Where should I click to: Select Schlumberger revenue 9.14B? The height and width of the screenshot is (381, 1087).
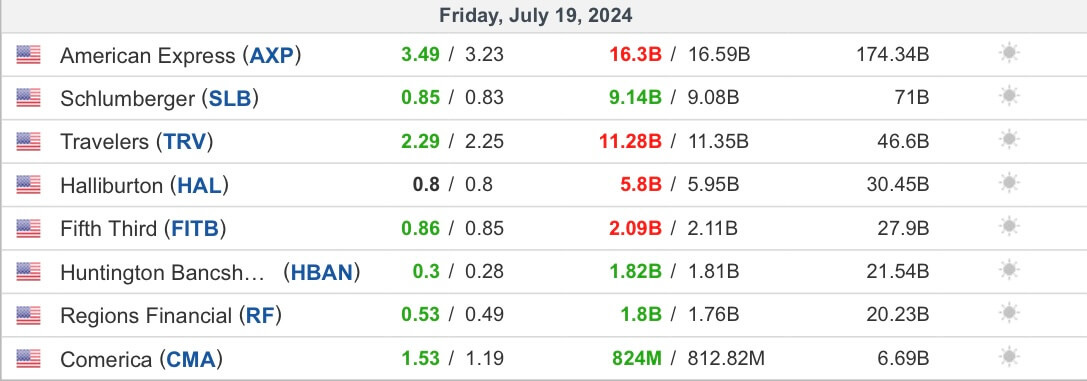636,98
